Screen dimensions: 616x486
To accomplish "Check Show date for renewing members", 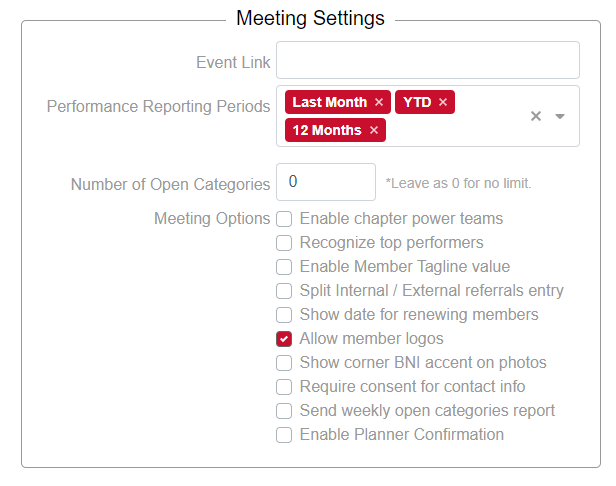I will pyautogui.click(x=284, y=315).
